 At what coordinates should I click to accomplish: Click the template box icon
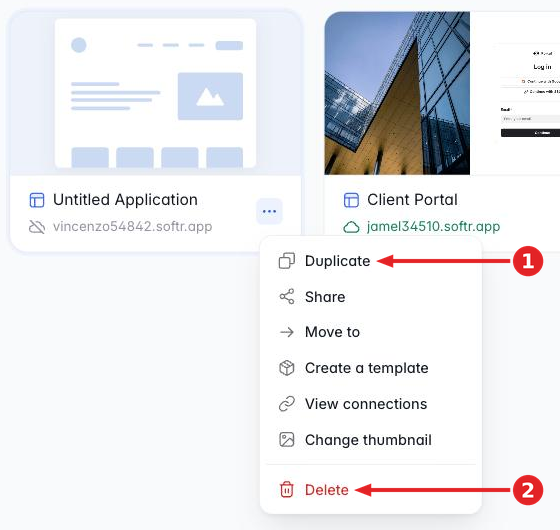[x=286, y=368]
